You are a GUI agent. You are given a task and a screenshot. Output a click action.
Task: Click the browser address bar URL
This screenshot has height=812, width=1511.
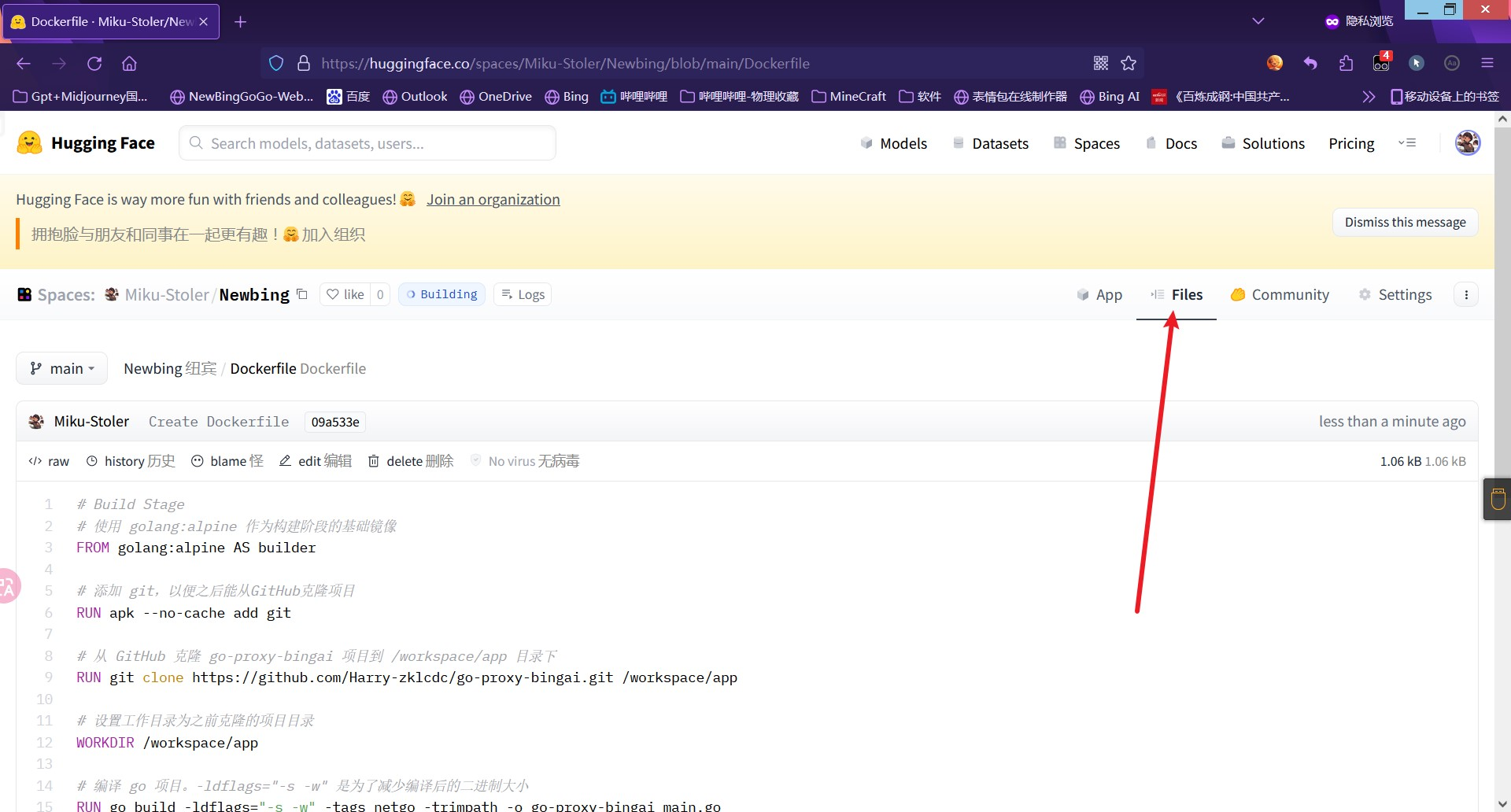565,63
